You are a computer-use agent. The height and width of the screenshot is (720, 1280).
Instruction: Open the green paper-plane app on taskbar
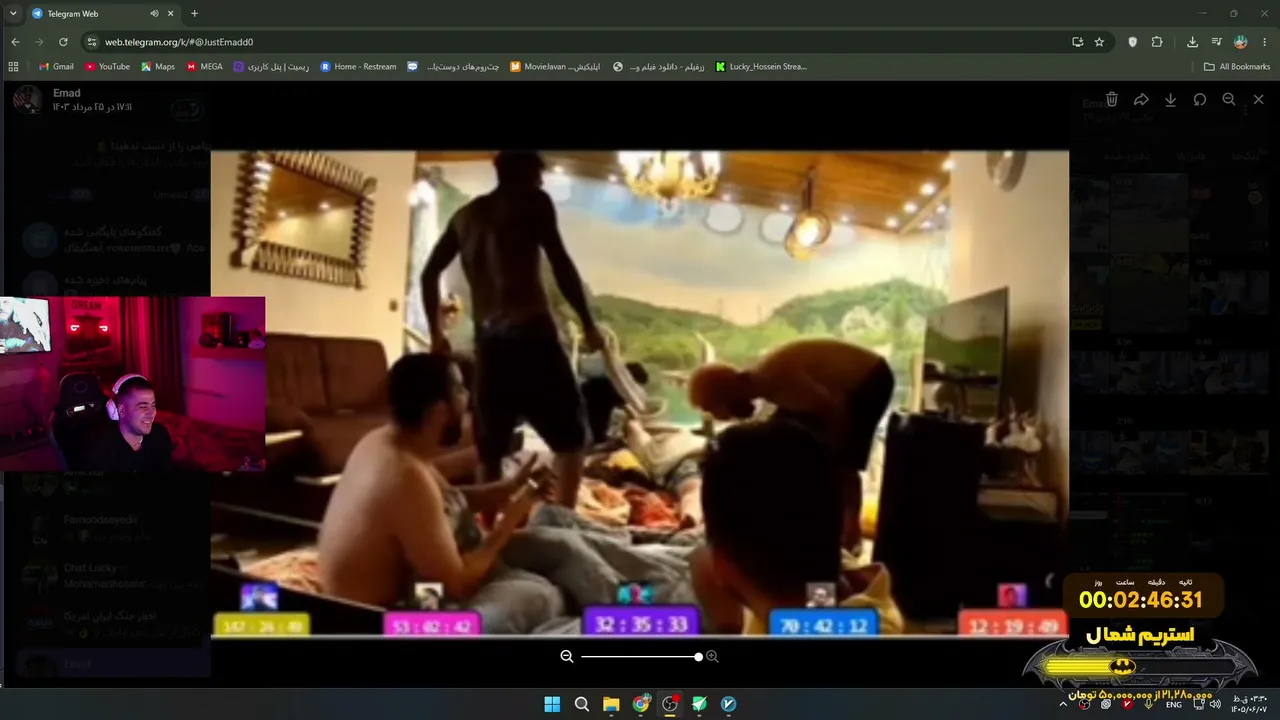(x=699, y=704)
